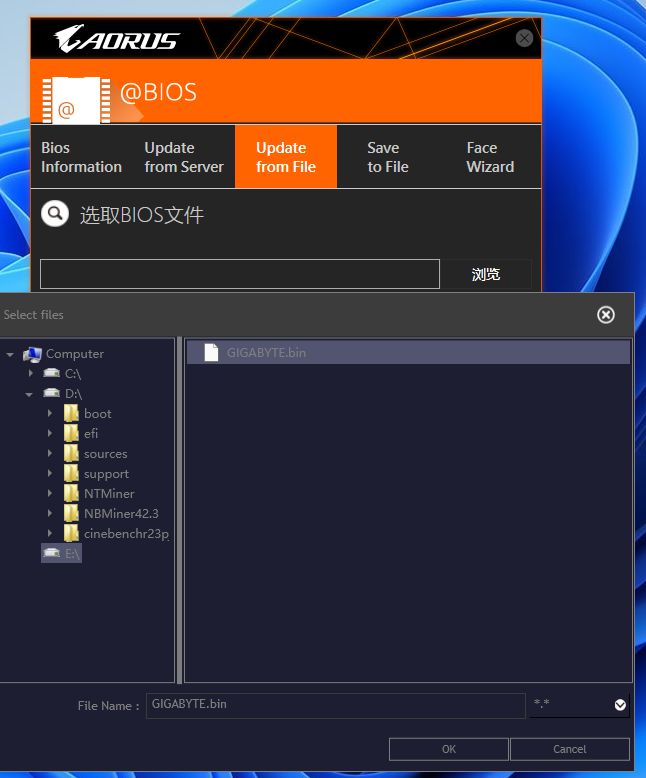Click the @BIOS chip icon

(76, 100)
